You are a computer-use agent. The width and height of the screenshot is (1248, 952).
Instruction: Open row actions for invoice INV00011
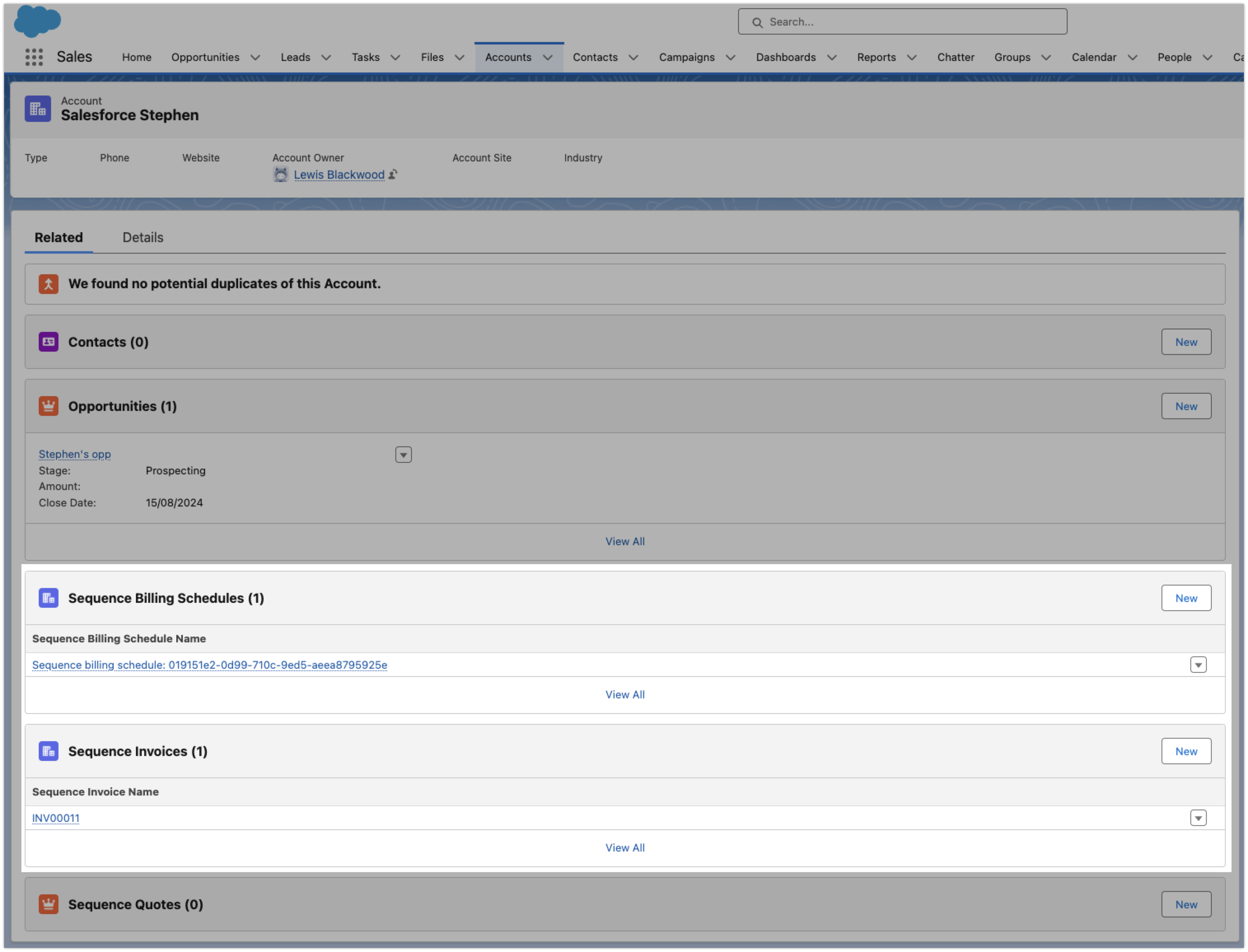[1199, 818]
